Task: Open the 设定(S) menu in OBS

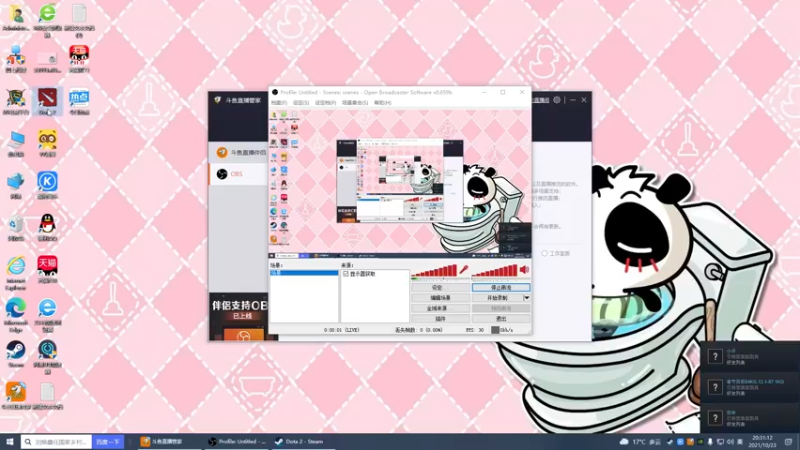Action: (x=301, y=103)
